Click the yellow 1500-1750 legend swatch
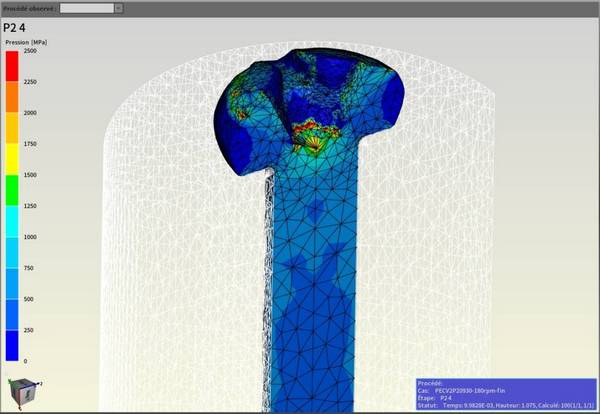 (x=12, y=159)
